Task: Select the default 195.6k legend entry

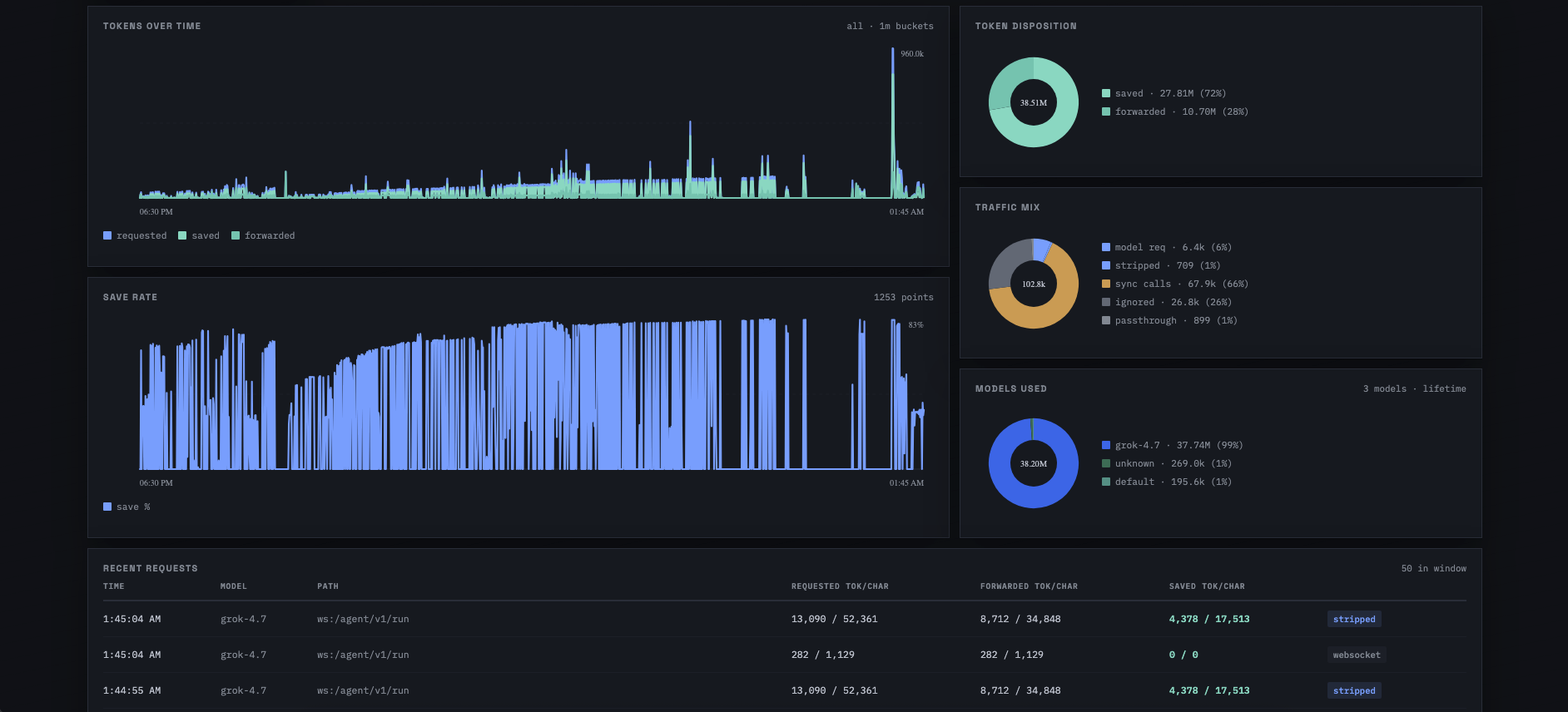Action: [x=1166, y=482]
